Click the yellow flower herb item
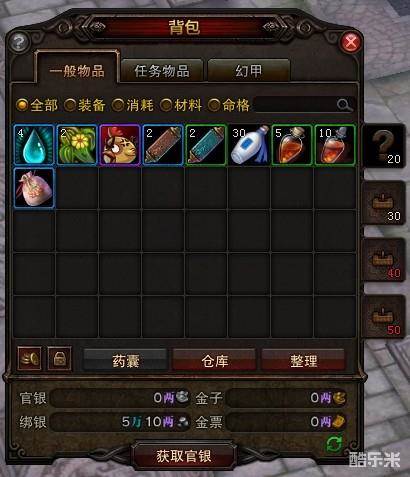Image resolution: width=410 pixels, height=477 pixels. point(77,145)
